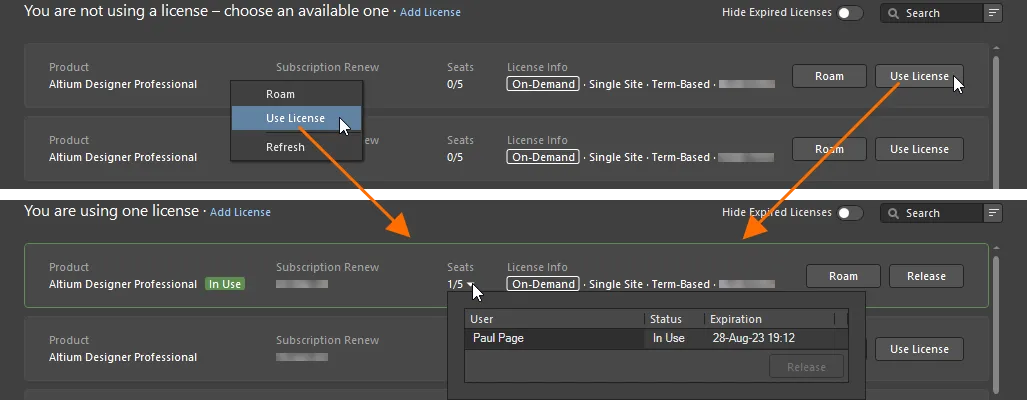Click the 28-Aug-23 19:12 expiration cell

point(754,338)
